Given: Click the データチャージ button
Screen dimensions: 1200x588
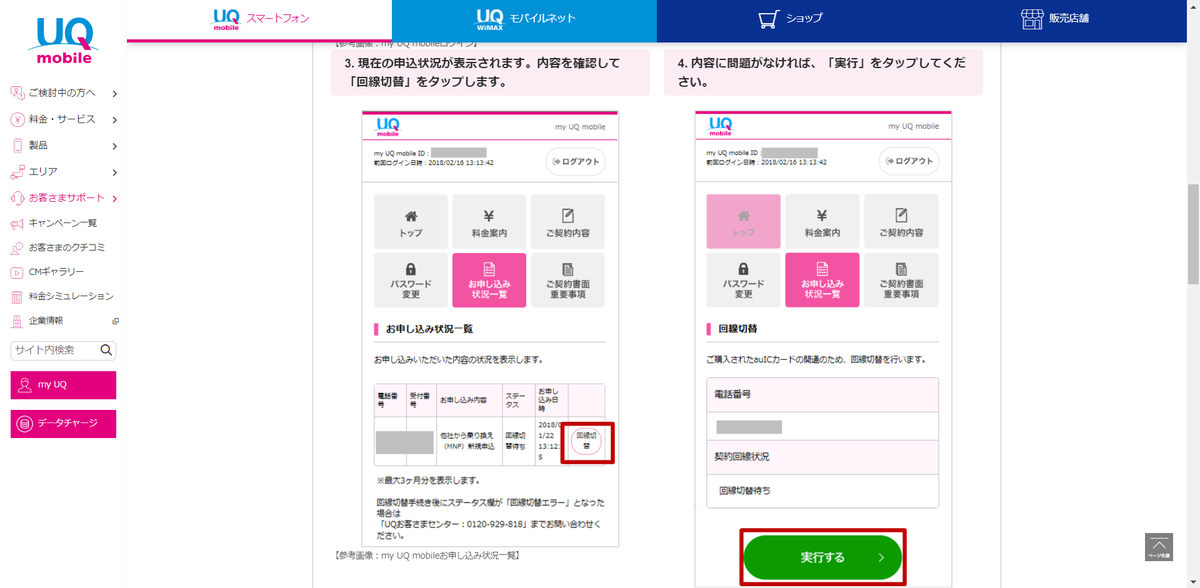Looking at the screenshot, I should pos(63,424).
